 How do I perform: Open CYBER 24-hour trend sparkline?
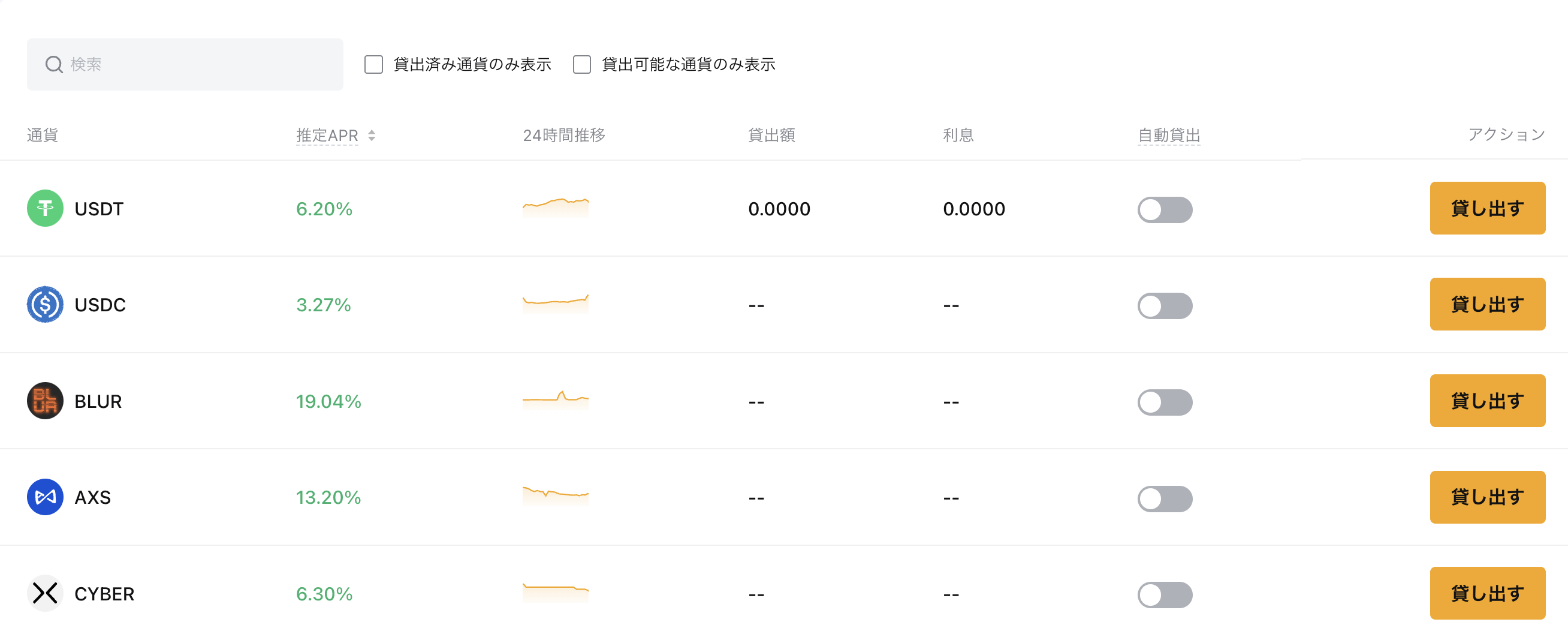point(556,592)
